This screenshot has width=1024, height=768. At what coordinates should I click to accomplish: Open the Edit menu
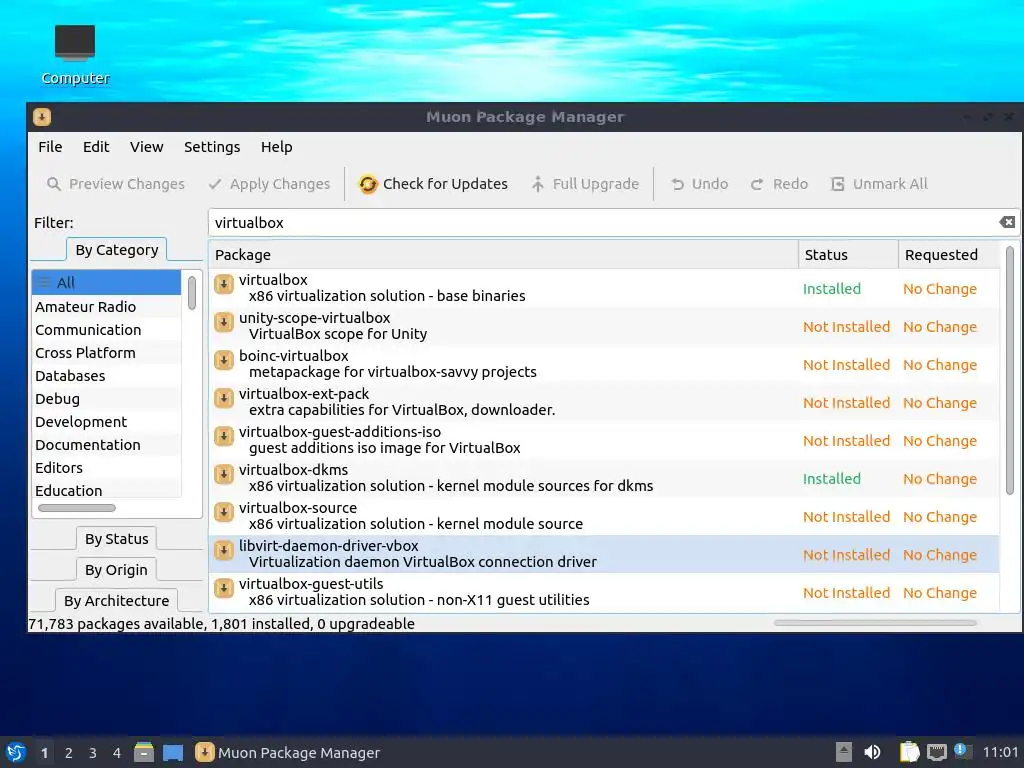click(x=96, y=147)
